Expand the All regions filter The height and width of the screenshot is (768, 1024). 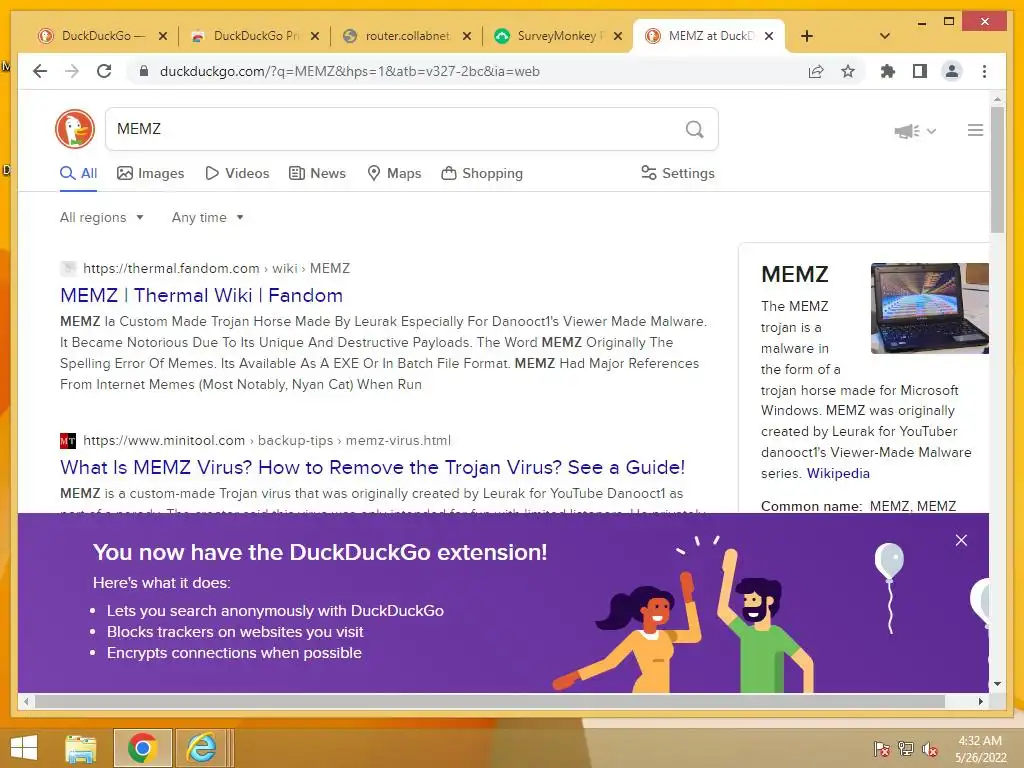[101, 217]
